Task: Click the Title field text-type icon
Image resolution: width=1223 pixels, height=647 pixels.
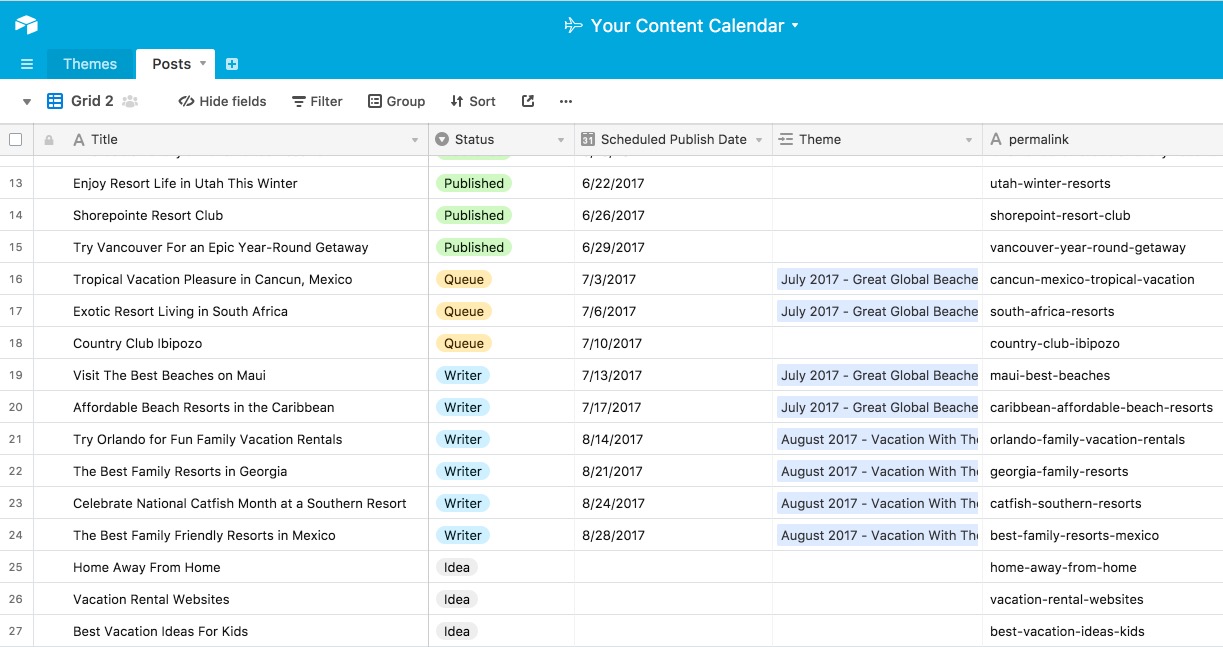Action: click(80, 140)
